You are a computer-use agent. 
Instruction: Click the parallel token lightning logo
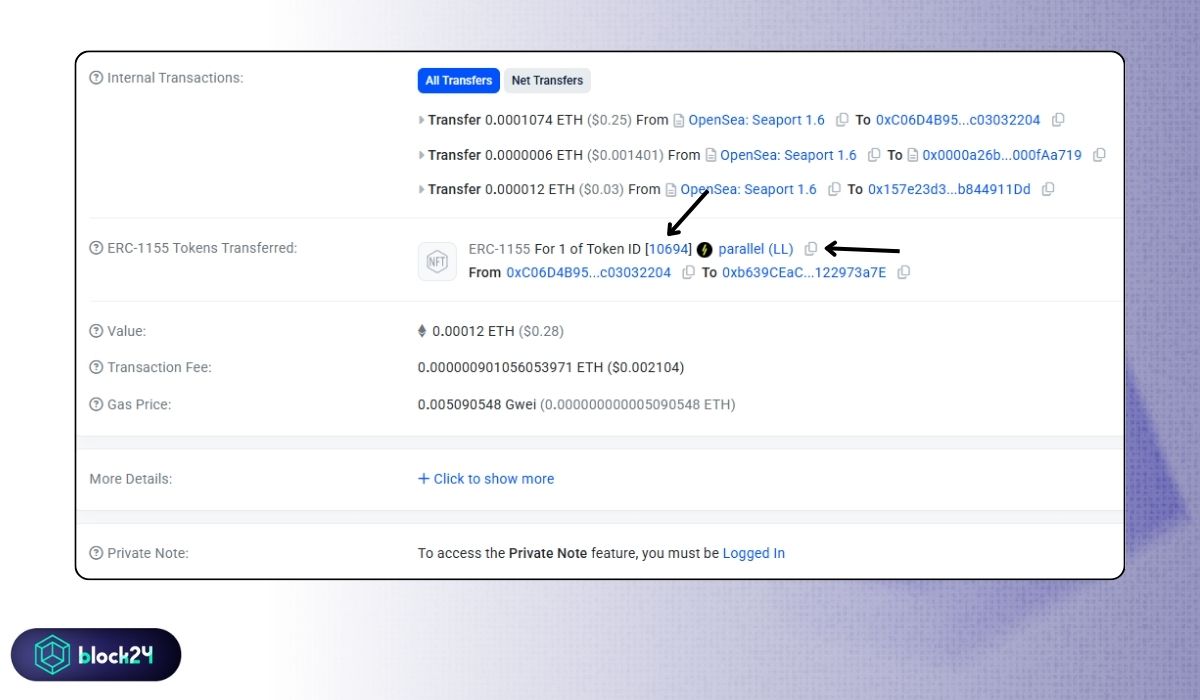tap(705, 249)
